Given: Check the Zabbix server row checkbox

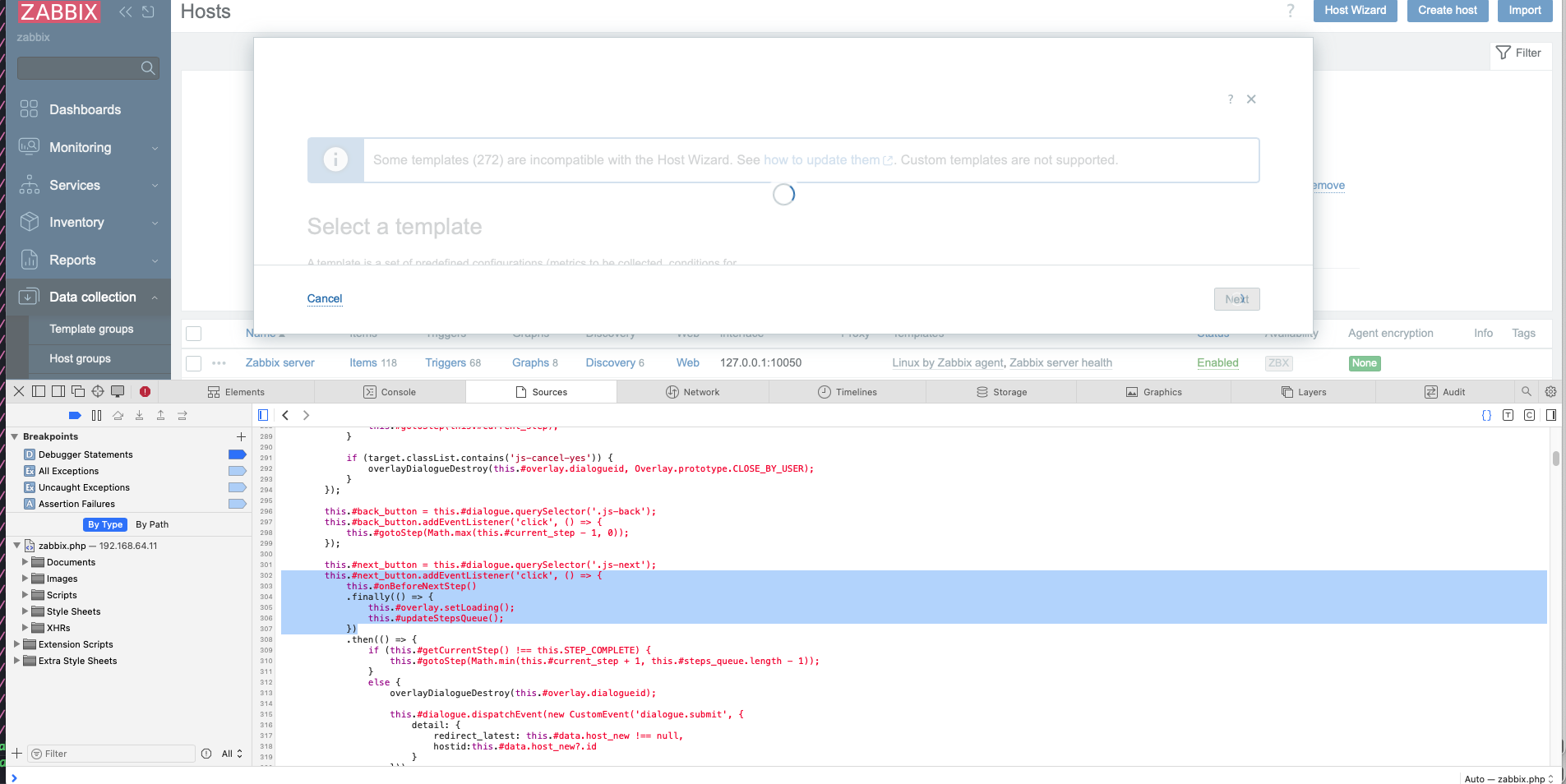Looking at the screenshot, I should [x=194, y=363].
